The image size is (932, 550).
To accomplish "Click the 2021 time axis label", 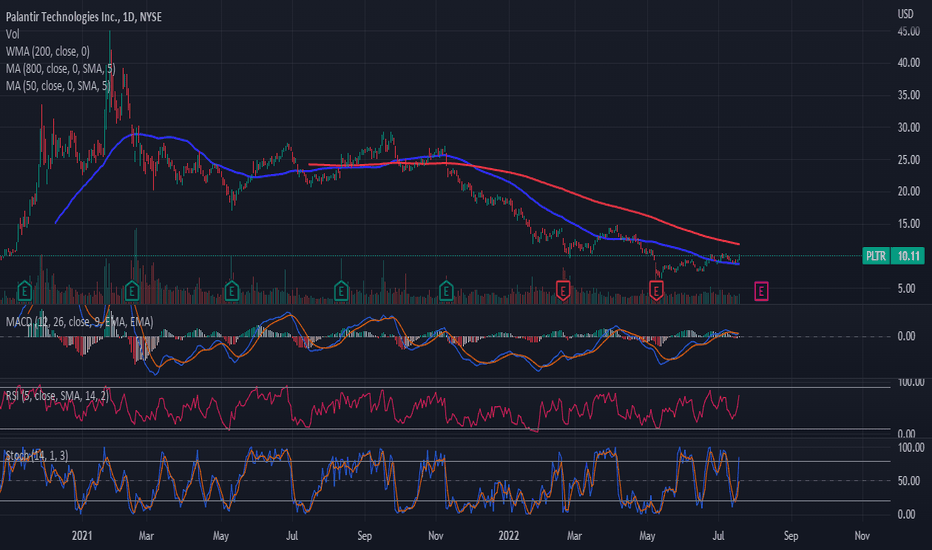I will point(82,536).
